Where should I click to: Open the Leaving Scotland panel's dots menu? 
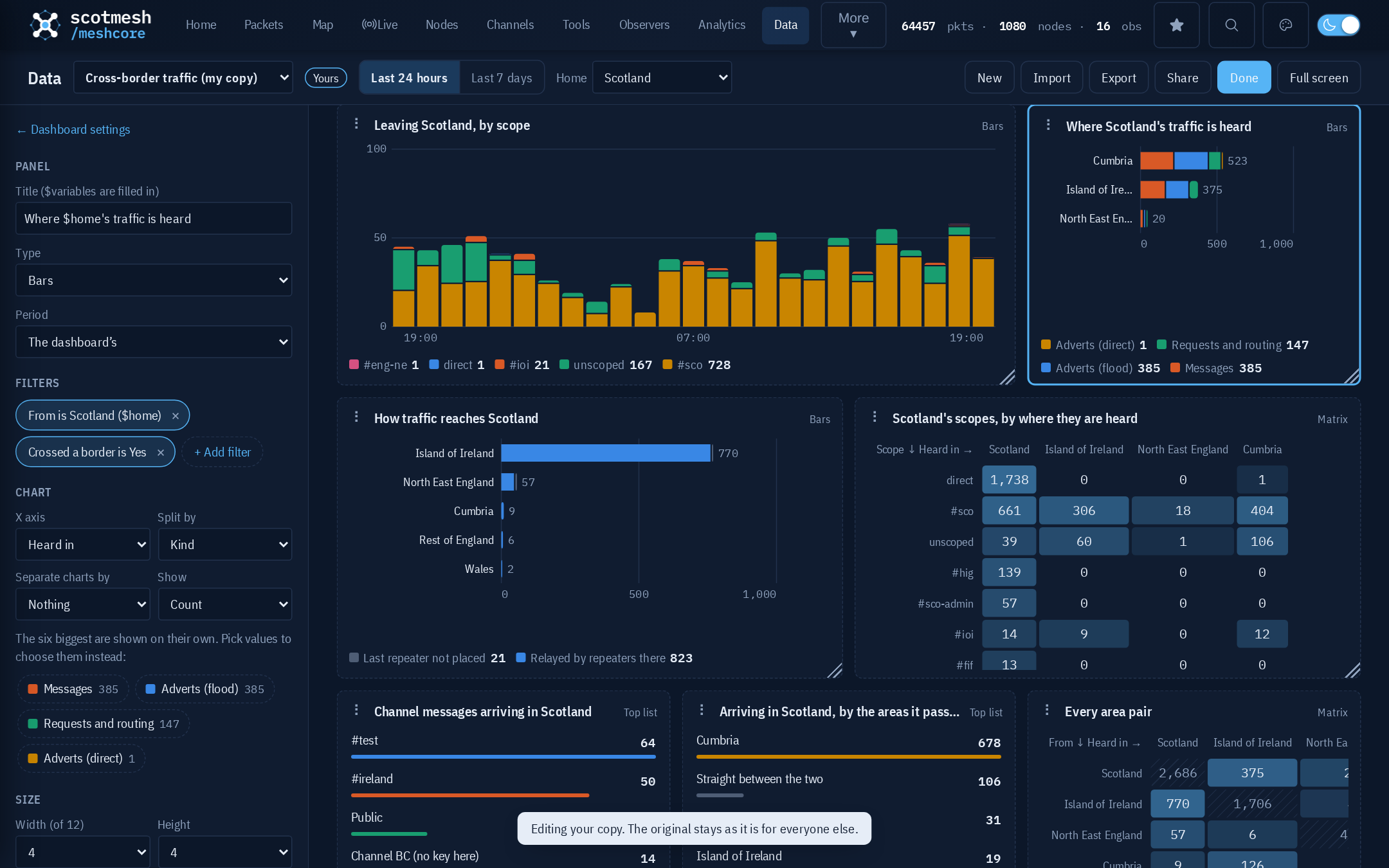coord(356,123)
